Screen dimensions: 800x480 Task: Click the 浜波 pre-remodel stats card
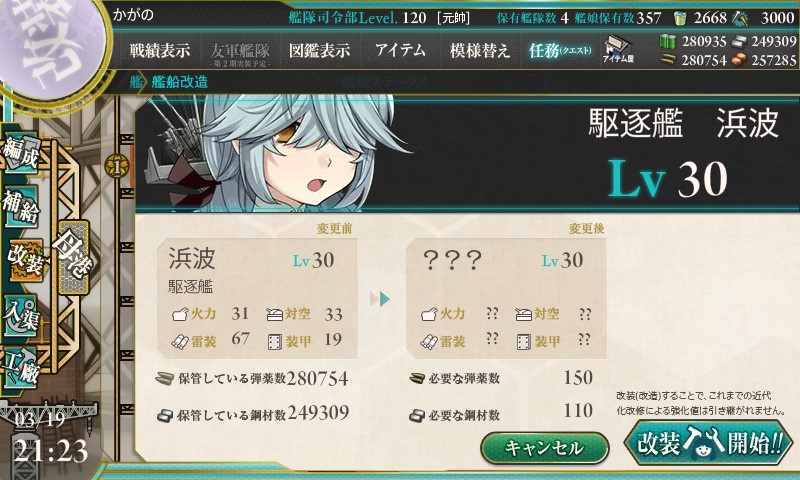[257, 298]
